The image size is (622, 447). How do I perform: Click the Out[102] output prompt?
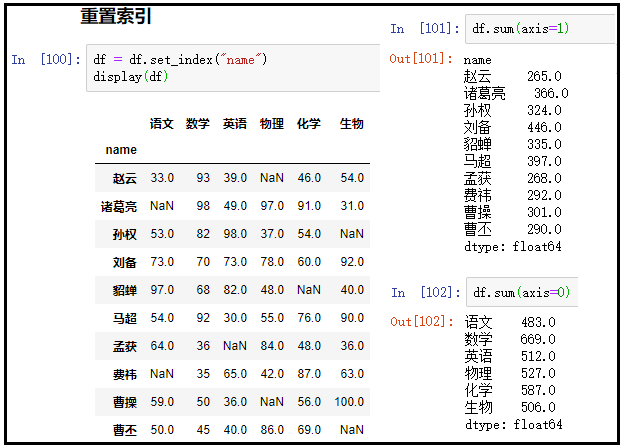tap(422, 322)
